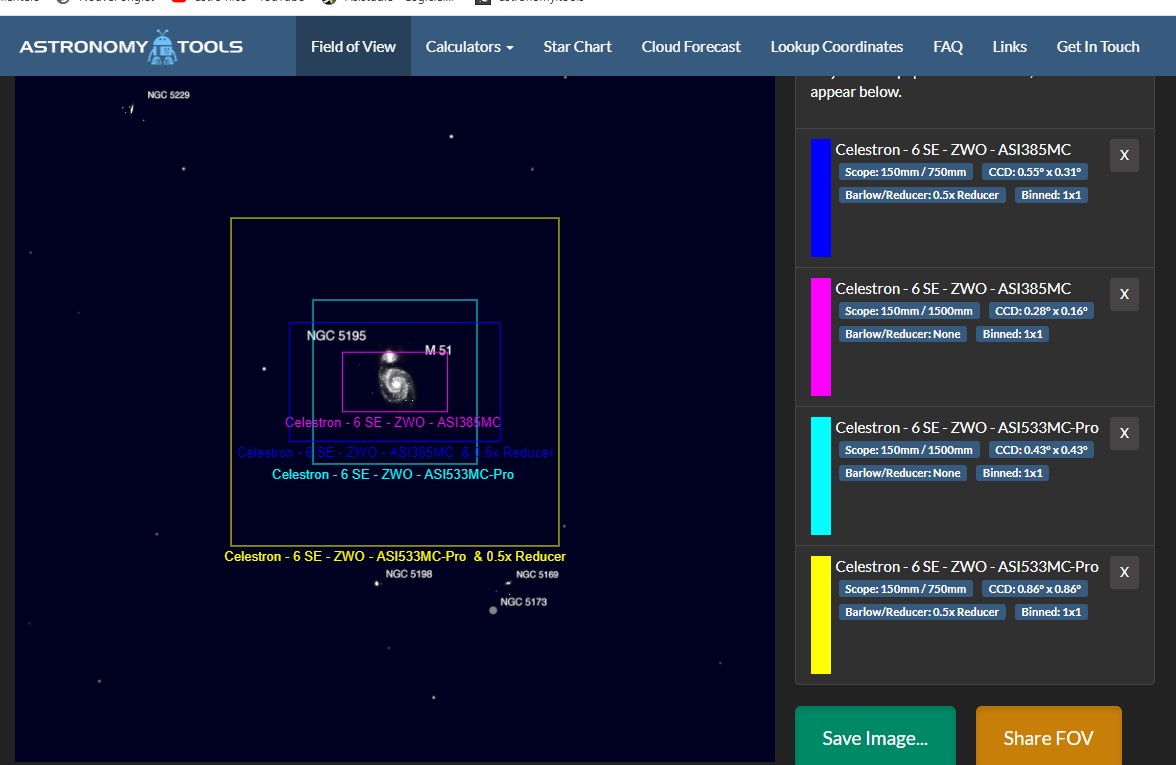Click Binned: 1x1 tag in the magenta entry
Image resolution: width=1176 pixels, height=765 pixels.
click(1012, 334)
